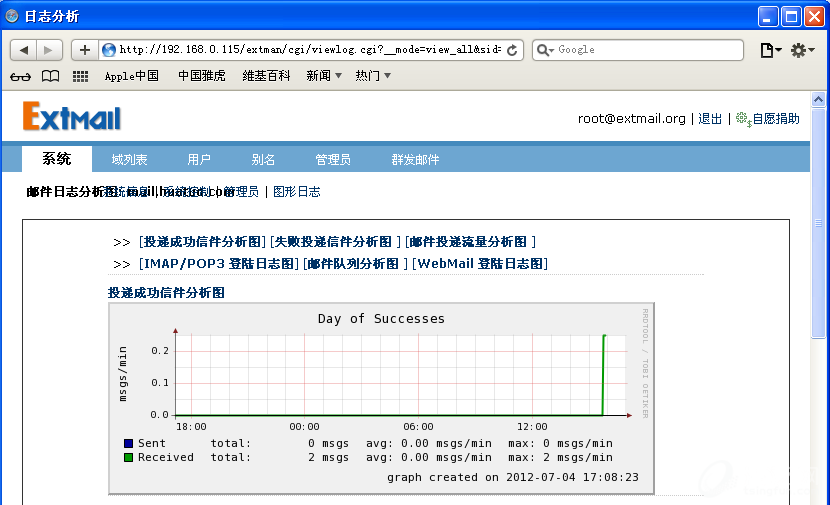Viewport: 830px width, 505px height.
Task: Click the Google search field
Action: 645,50
